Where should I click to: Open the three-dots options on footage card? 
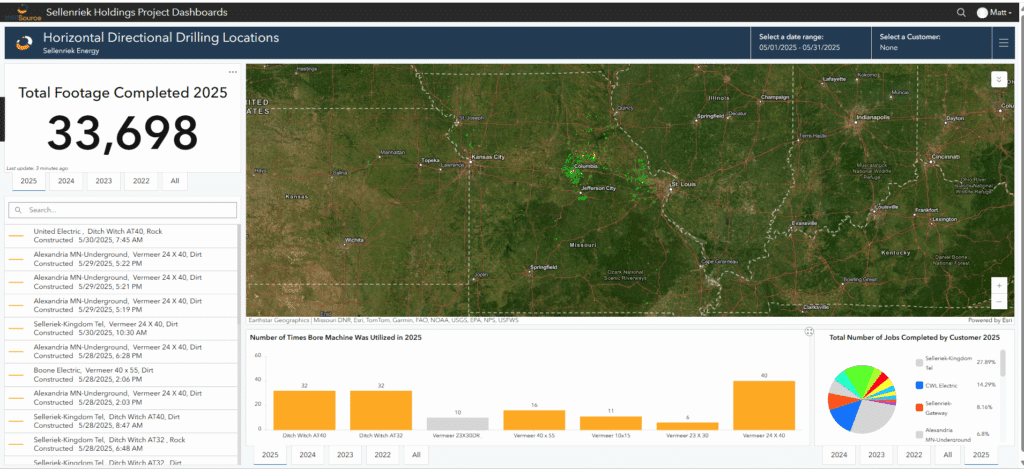point(232,72)
